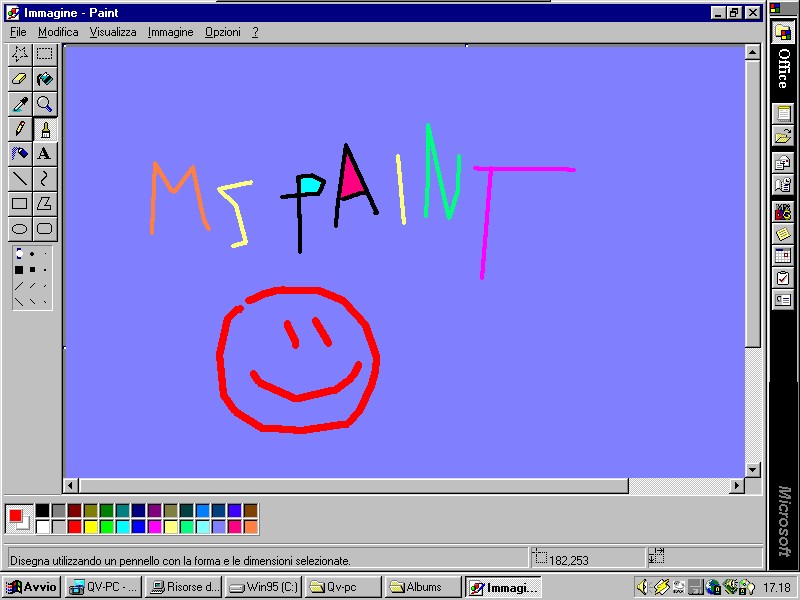
Task: Choose the medium round brush tip
Action: click(x=32, y=254)
